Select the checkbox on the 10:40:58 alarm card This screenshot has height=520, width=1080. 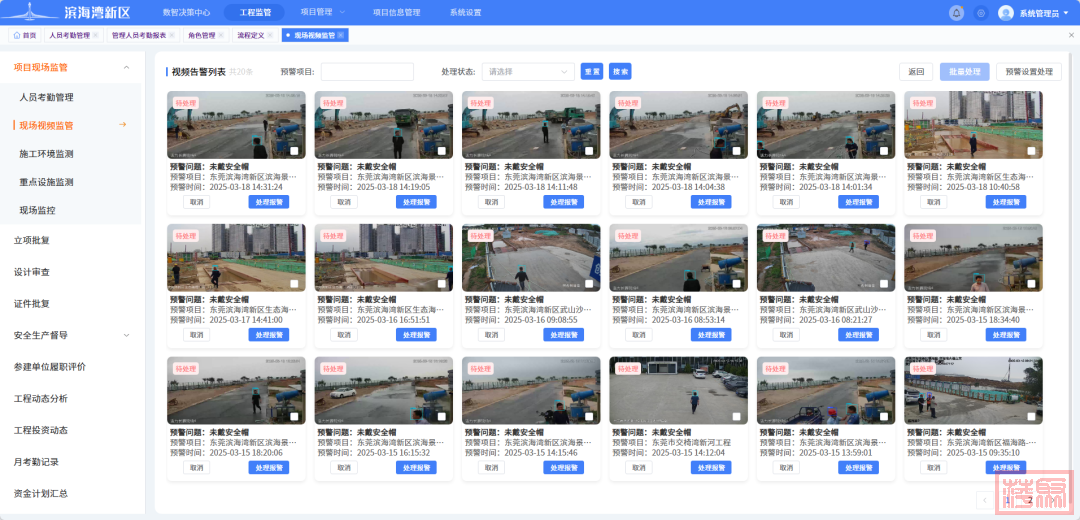pos(1032,151)
